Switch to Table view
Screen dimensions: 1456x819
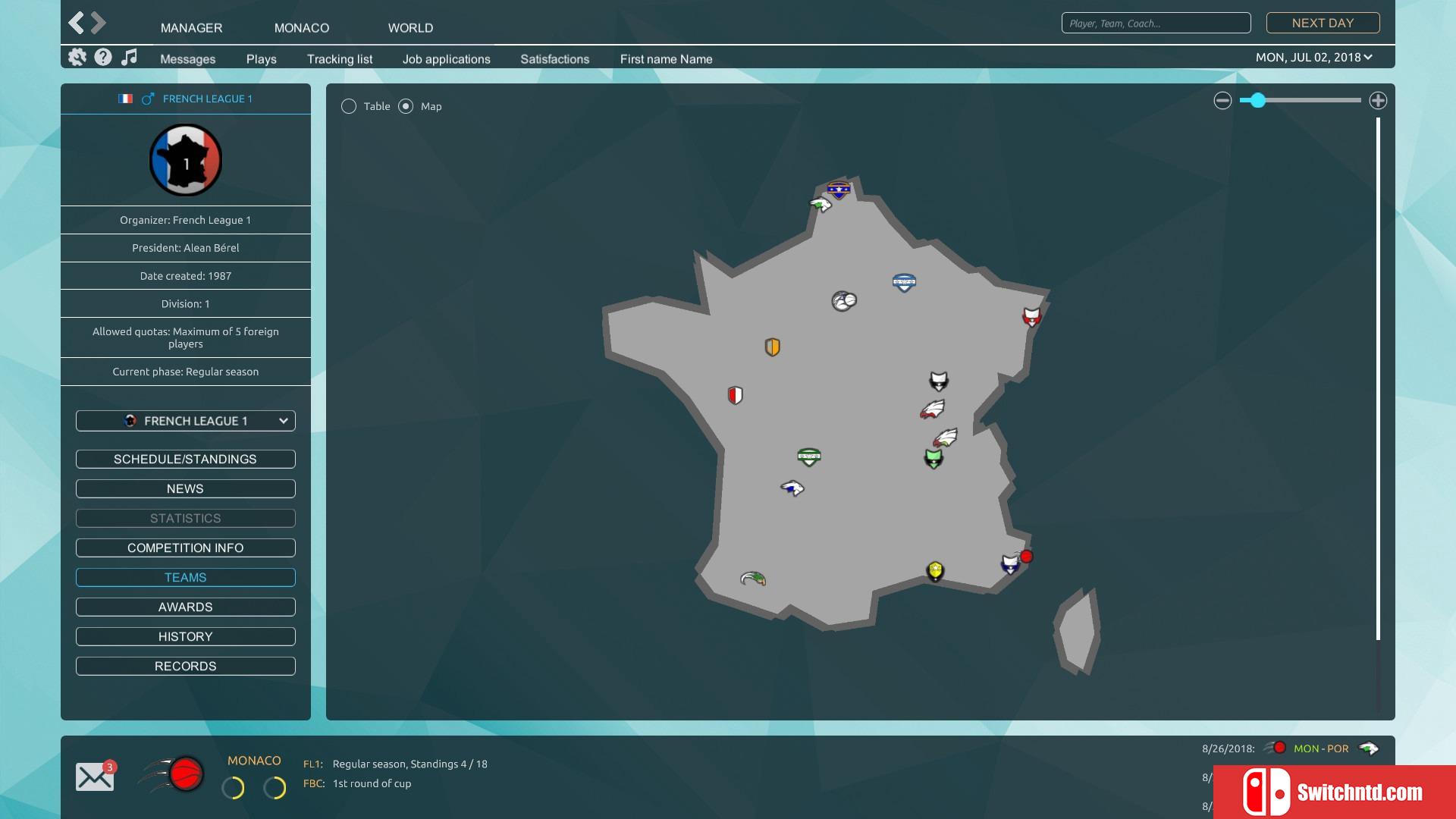(349, 106)
